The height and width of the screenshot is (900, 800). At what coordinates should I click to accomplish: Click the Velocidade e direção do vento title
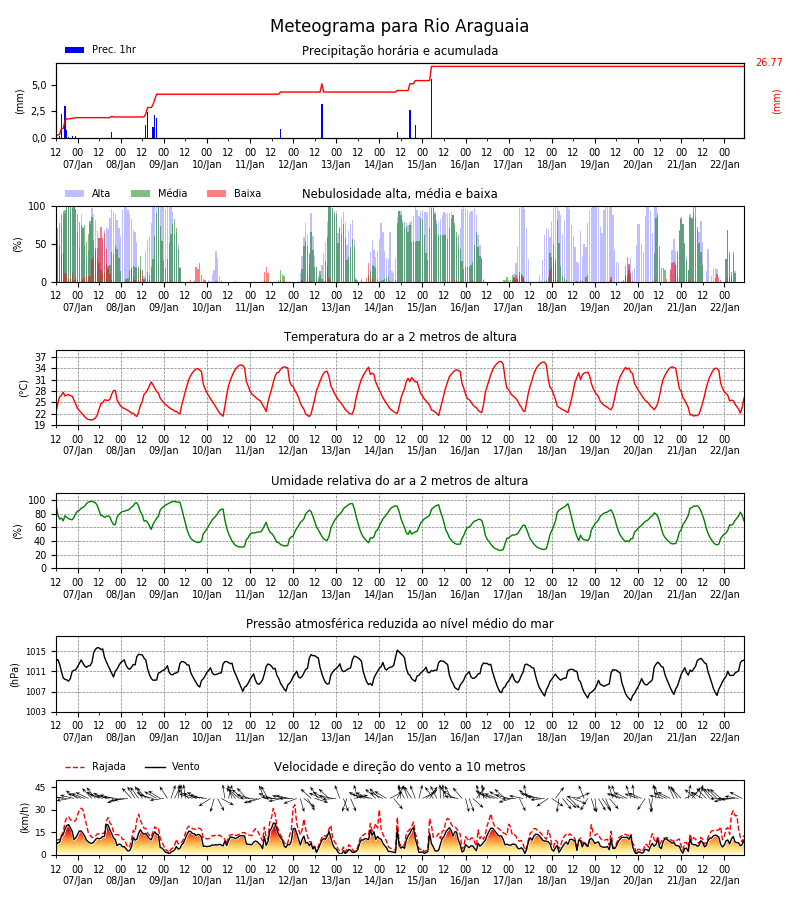tap(399, 767)
